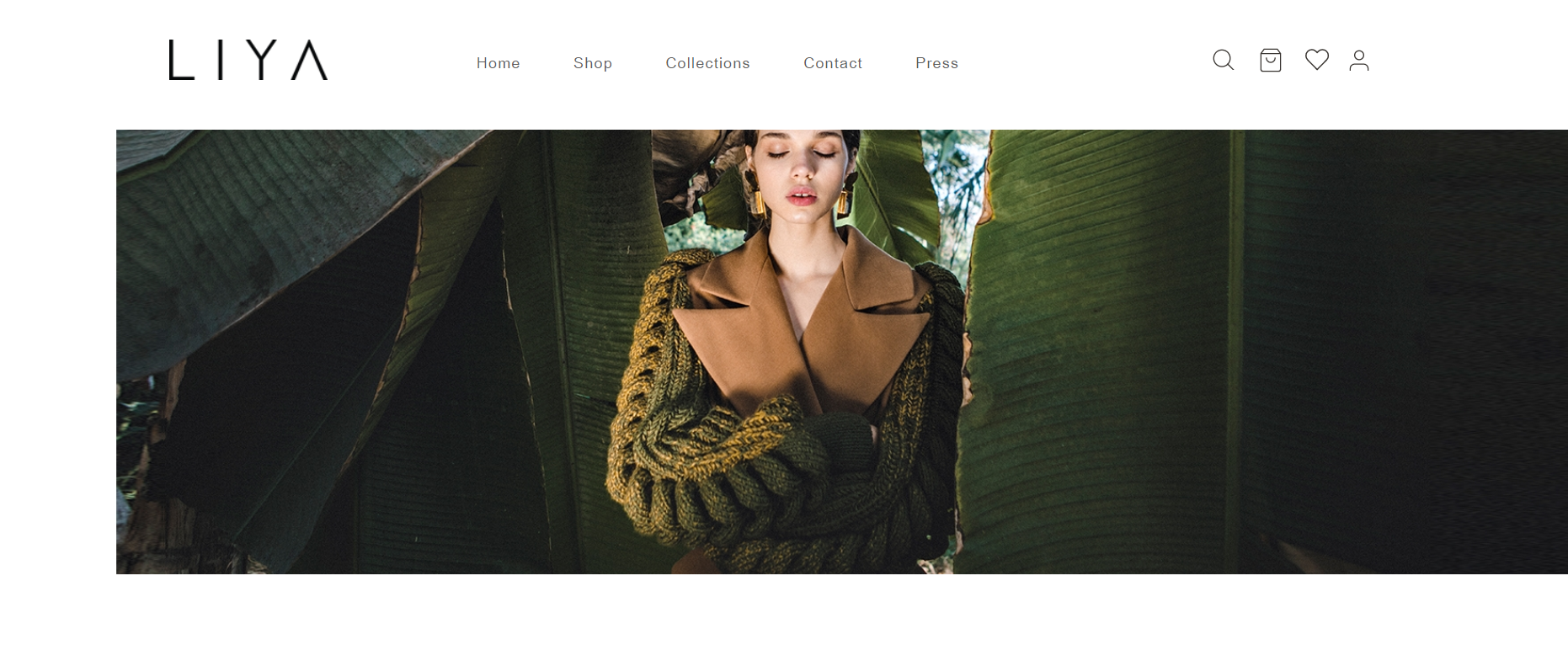Screen dimensions: 1568x661
Task: Select Collections in the navigation bar
Action: [x=707, y=63]
